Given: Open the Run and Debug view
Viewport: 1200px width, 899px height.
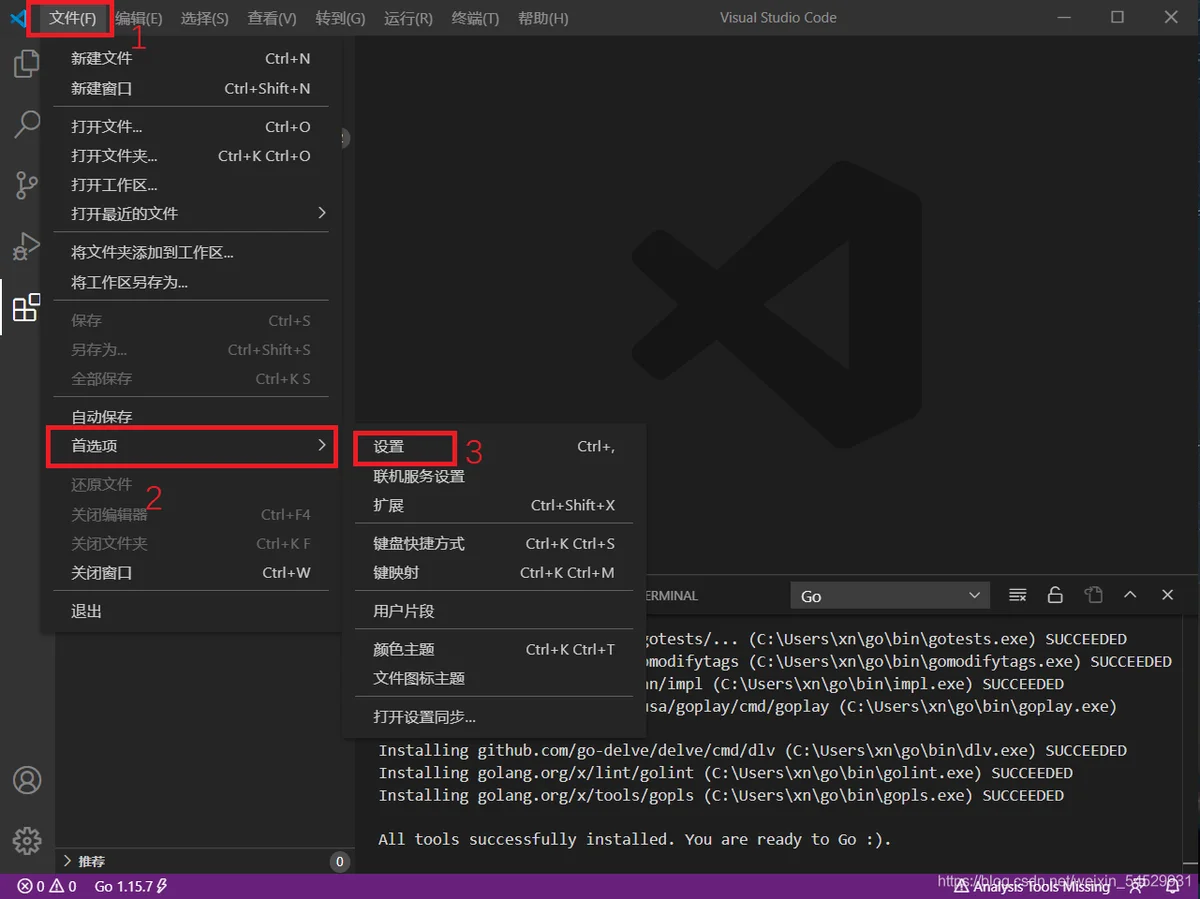Looking at the screenshot, I should [26, 246].
